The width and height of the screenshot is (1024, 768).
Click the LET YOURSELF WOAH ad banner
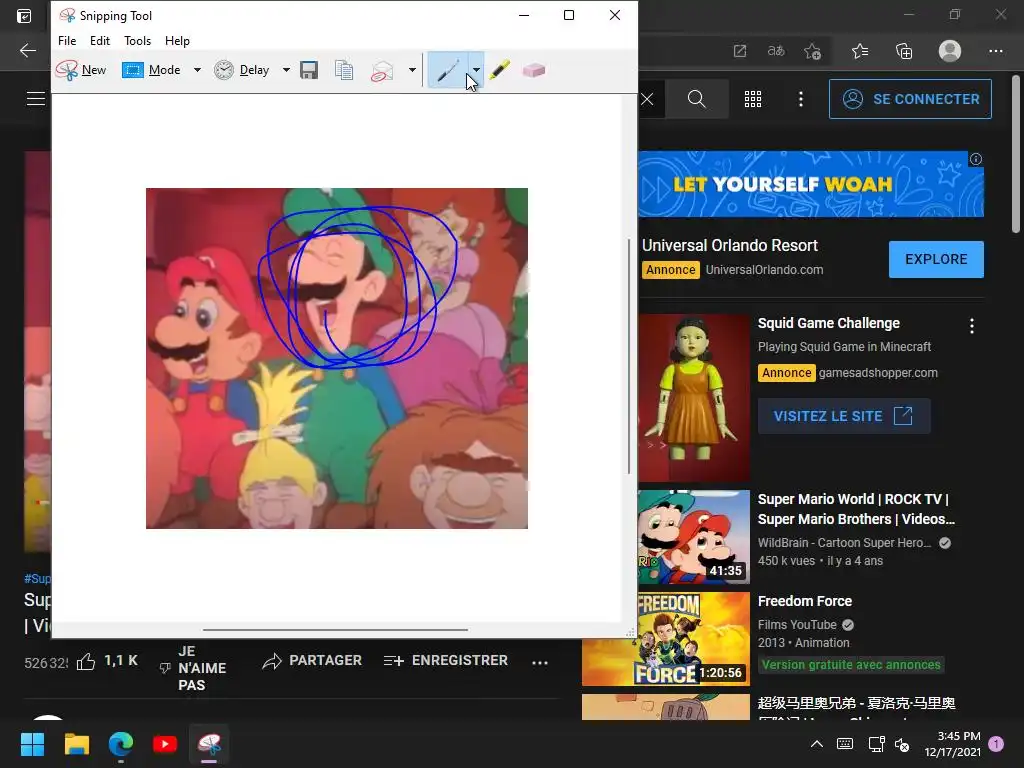coord(810,184)
